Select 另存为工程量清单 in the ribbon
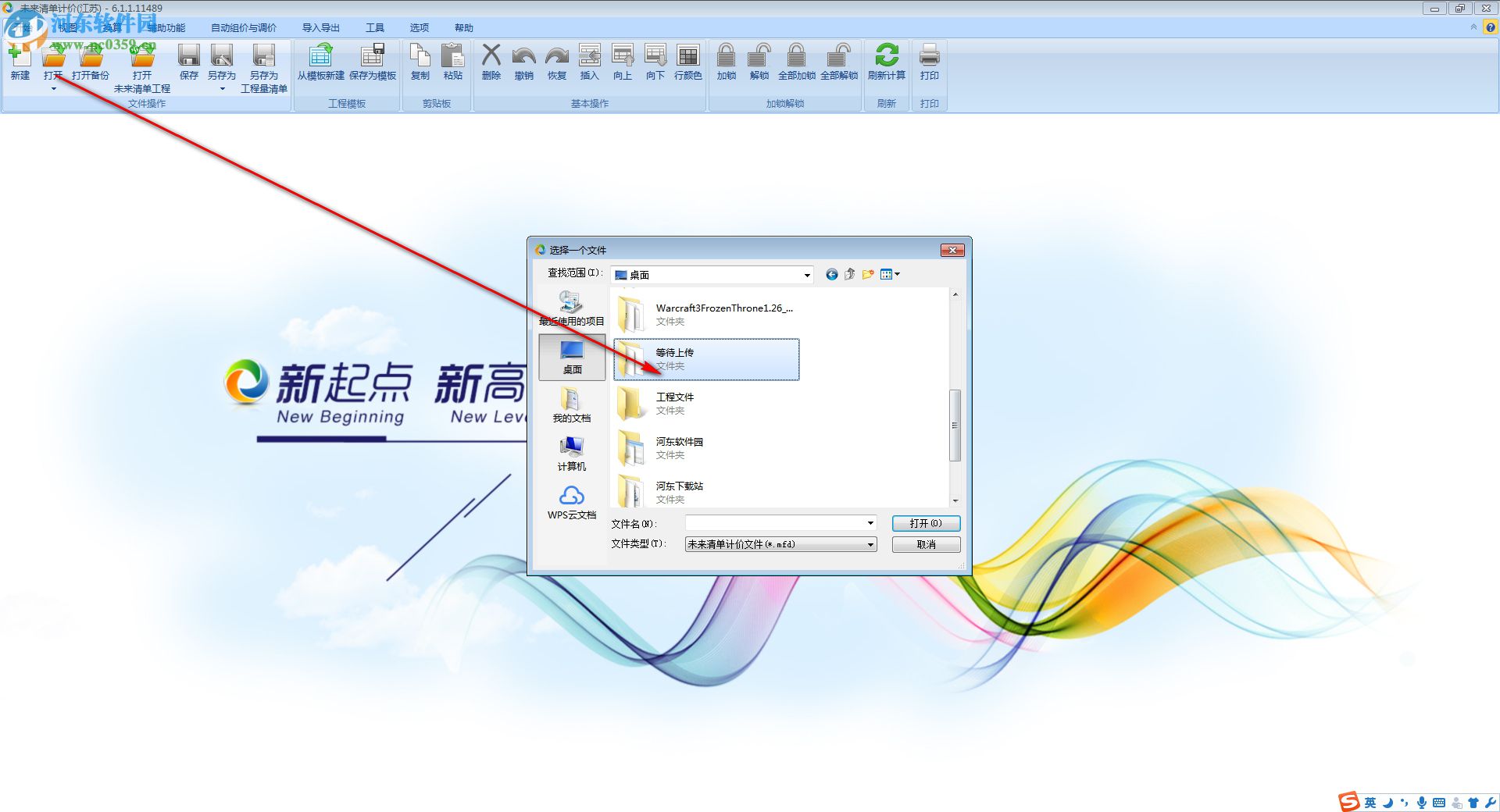 [264, 68]
